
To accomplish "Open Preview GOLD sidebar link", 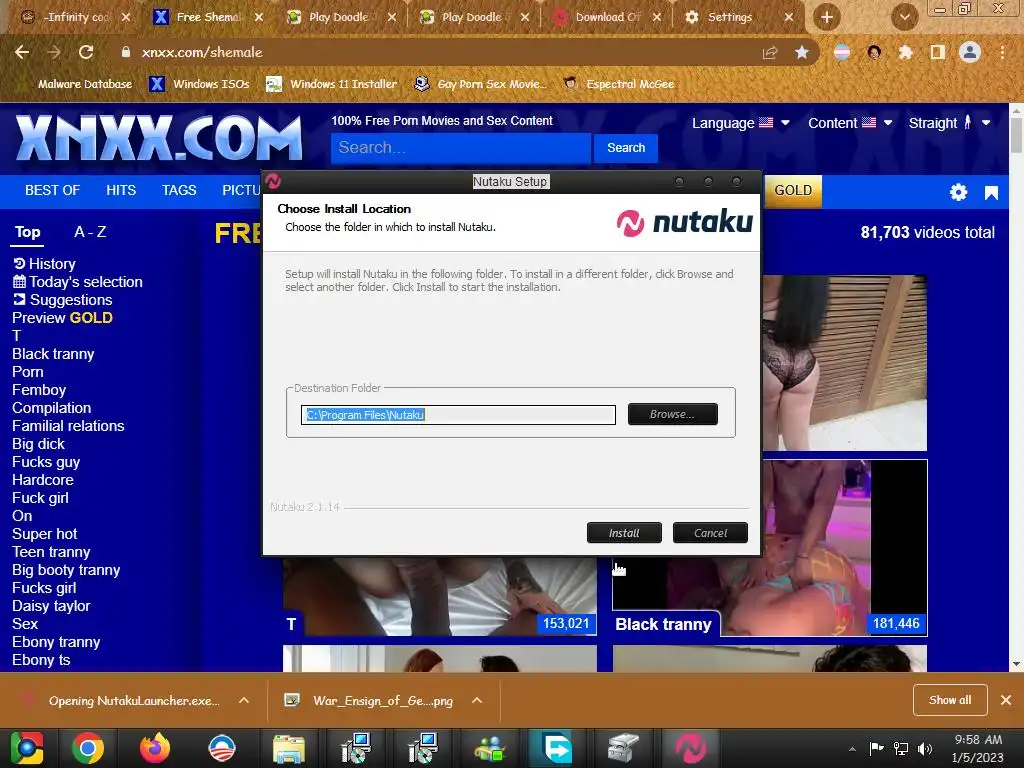I will (x=62, y=318).
